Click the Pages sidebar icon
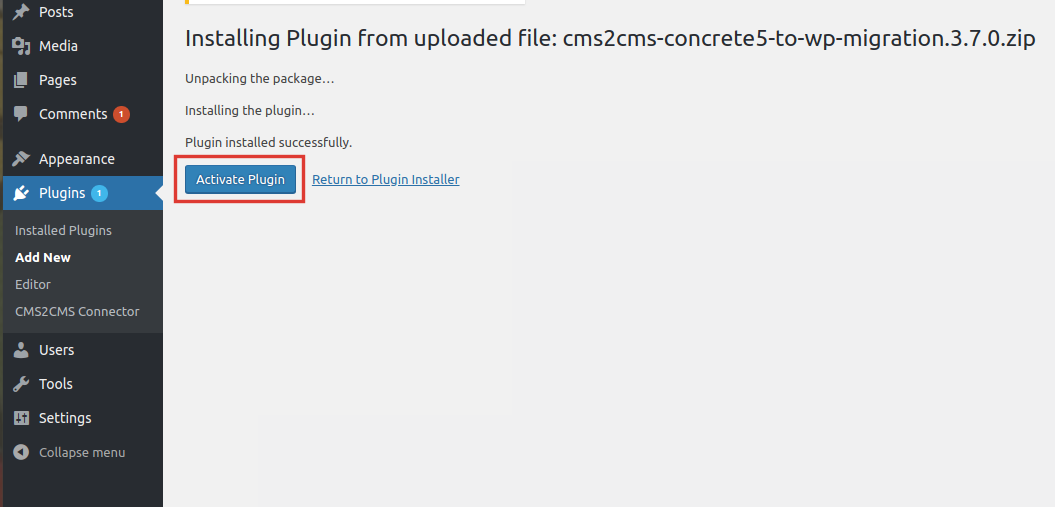The image size is (1055, 507). (x=22, y=79)
